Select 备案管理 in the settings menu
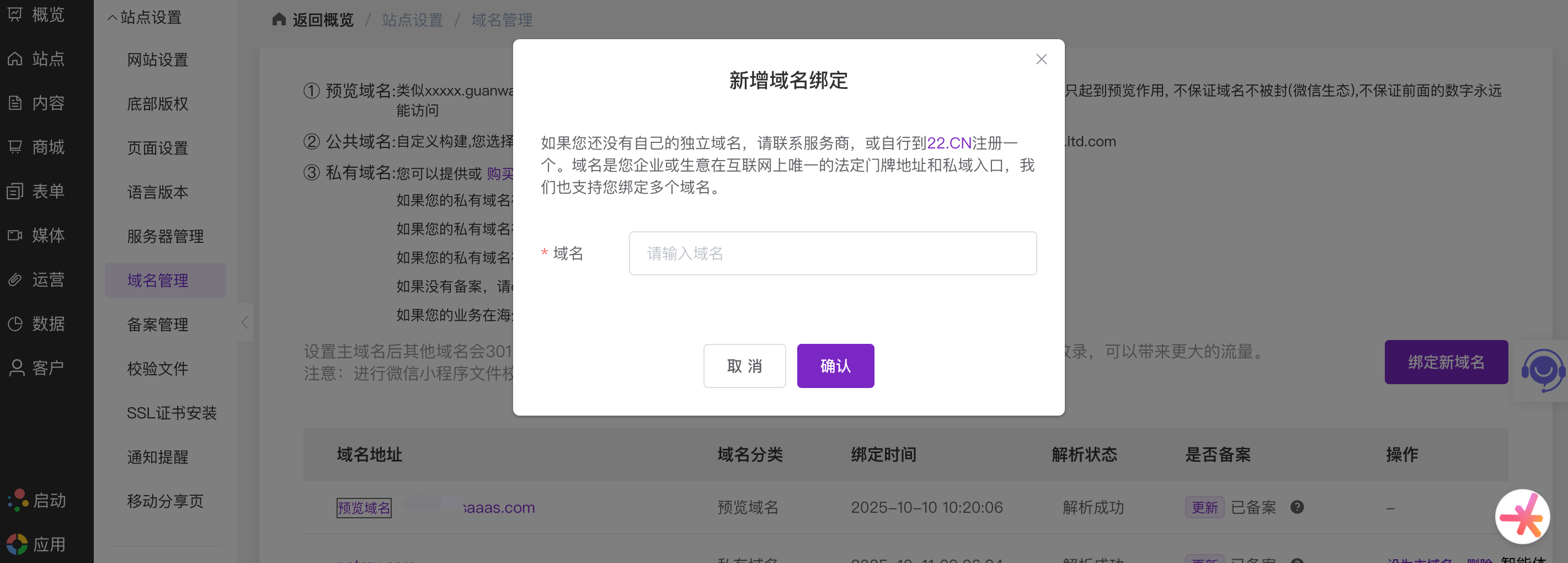This screenshot has width=1568, height=563. pos(158,325)
